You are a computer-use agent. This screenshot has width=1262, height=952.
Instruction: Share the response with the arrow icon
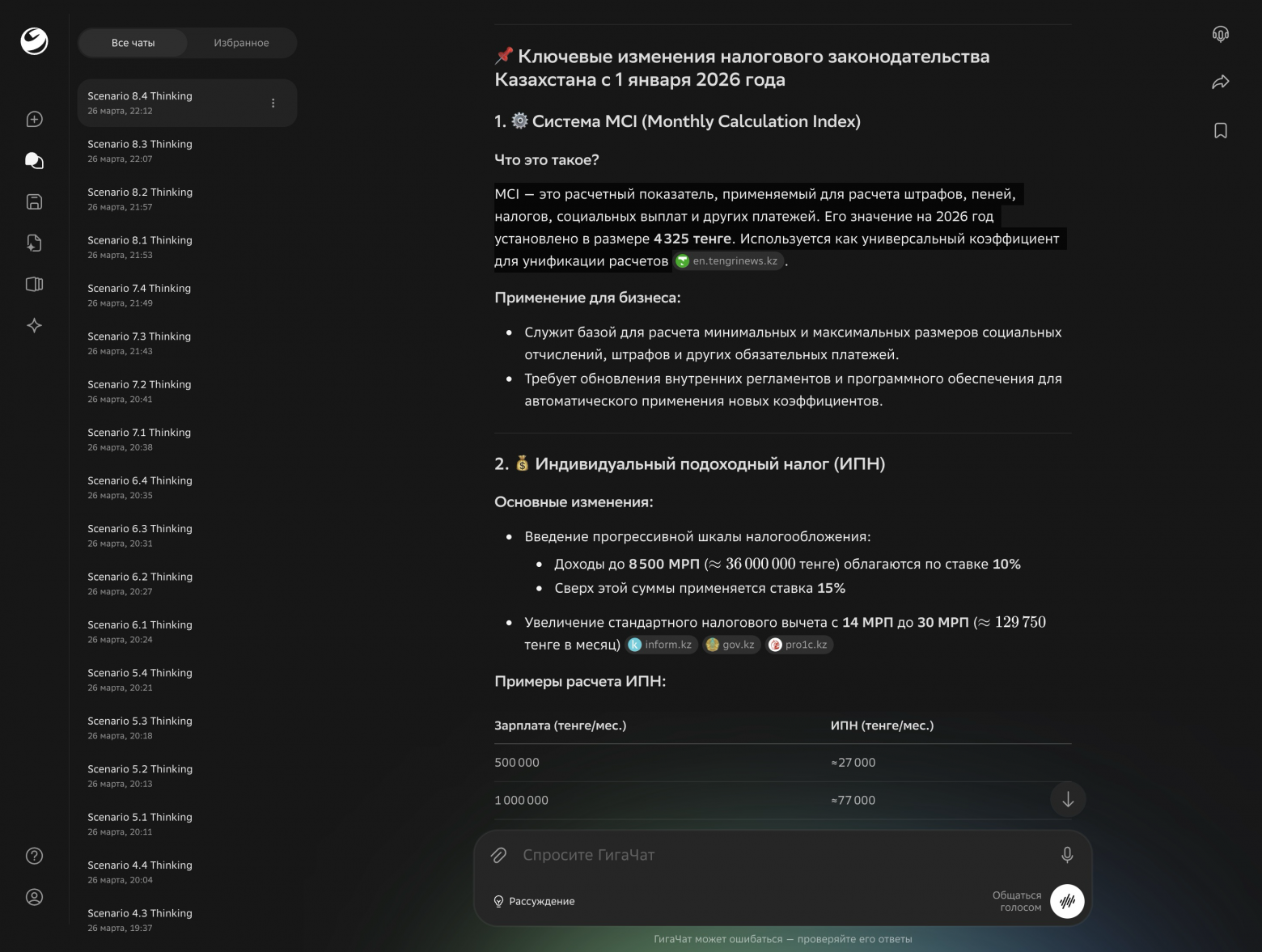tap(1221, 81)
